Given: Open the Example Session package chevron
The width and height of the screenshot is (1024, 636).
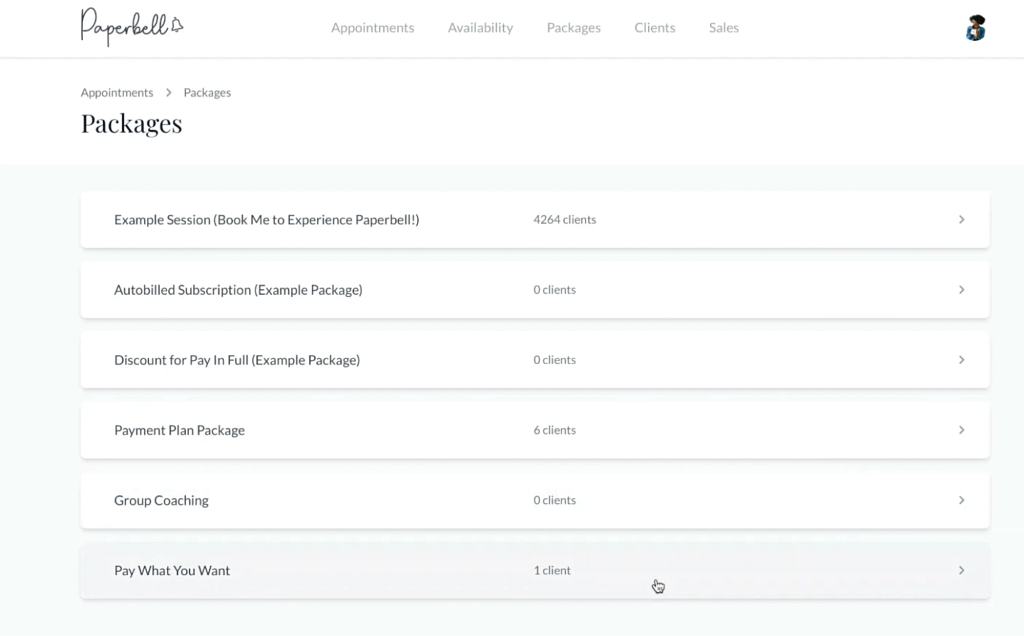Looking at the screenshot, I should pyautogui.click(x=961, y=219).
